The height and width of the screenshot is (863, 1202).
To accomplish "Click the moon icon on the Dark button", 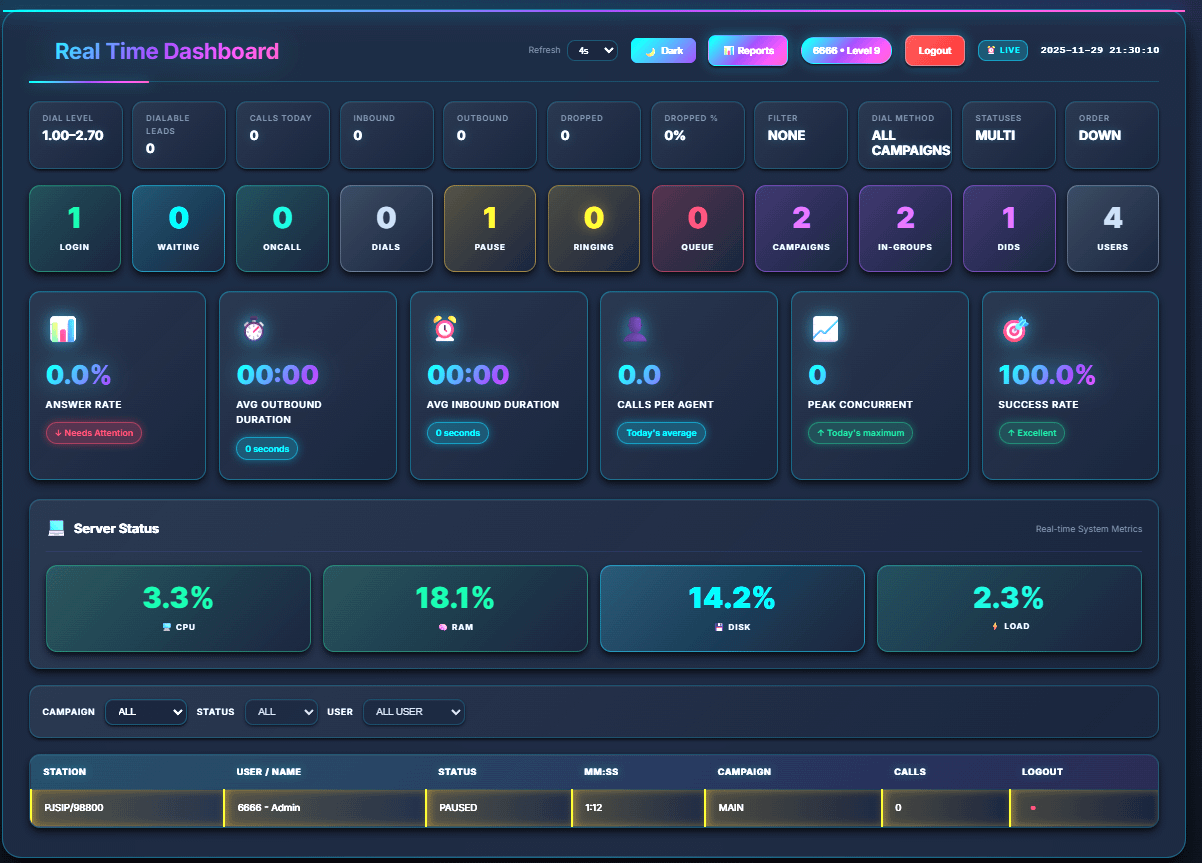I will [650, 49].
